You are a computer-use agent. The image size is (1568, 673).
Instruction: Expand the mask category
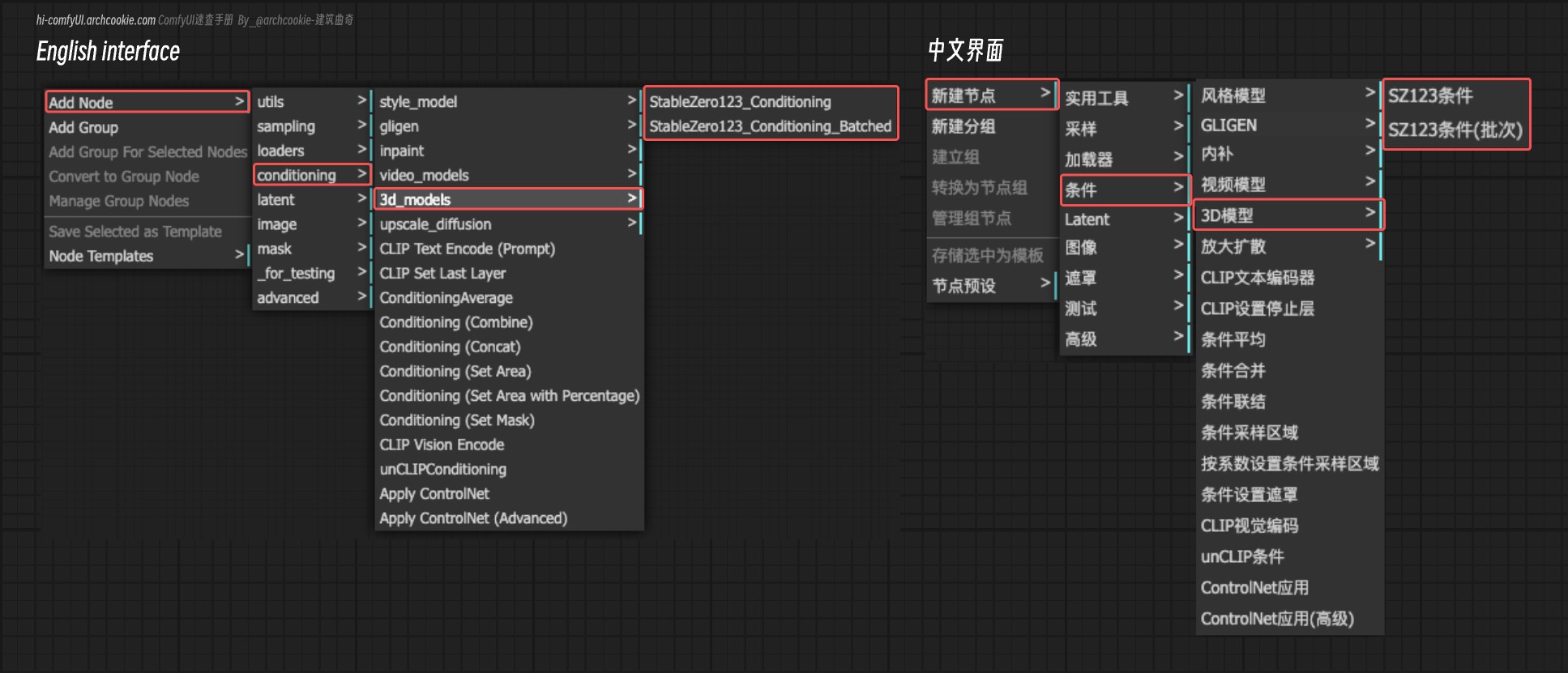312,249
